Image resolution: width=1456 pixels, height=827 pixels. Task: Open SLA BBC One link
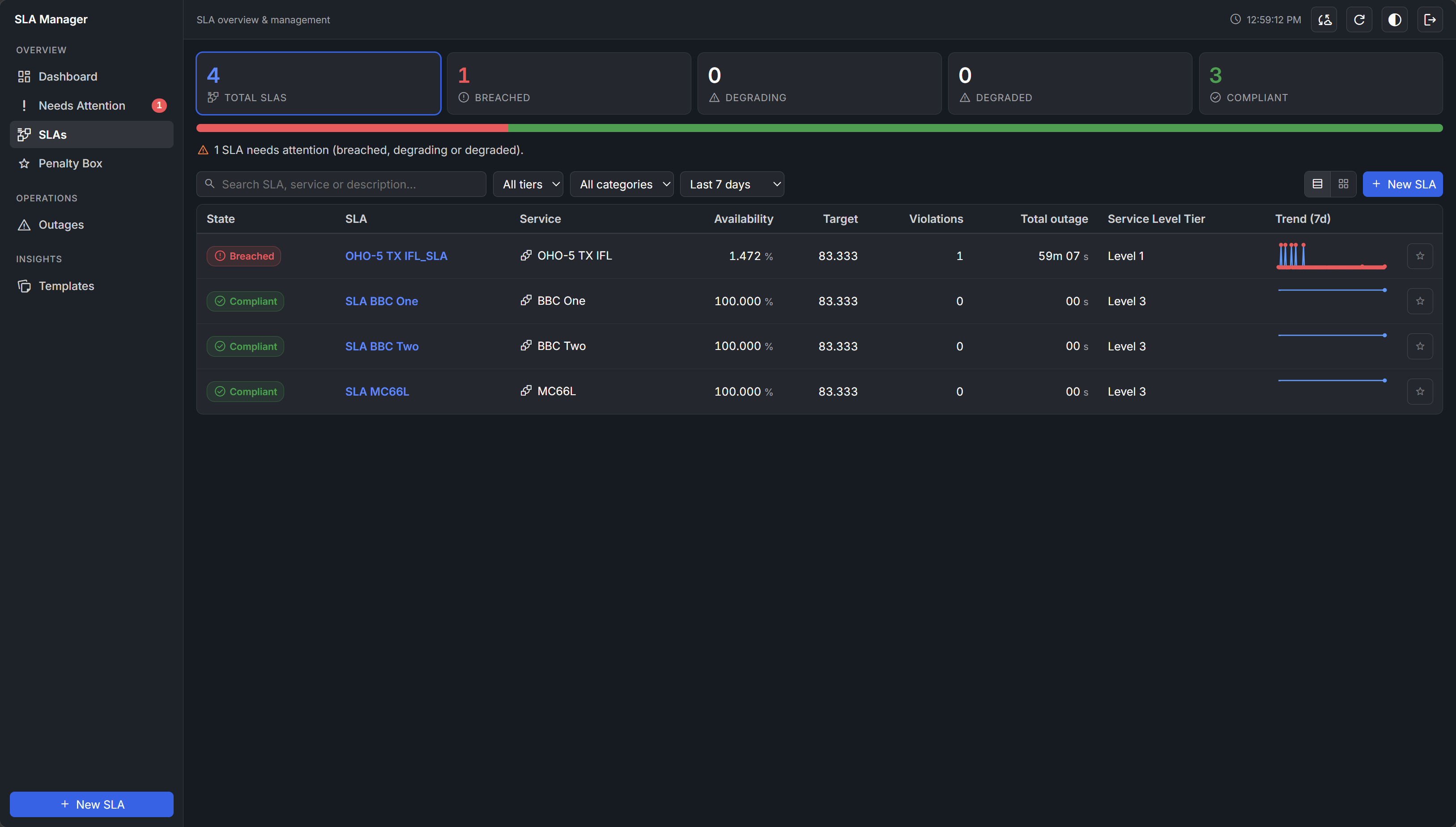pos(381,301)
